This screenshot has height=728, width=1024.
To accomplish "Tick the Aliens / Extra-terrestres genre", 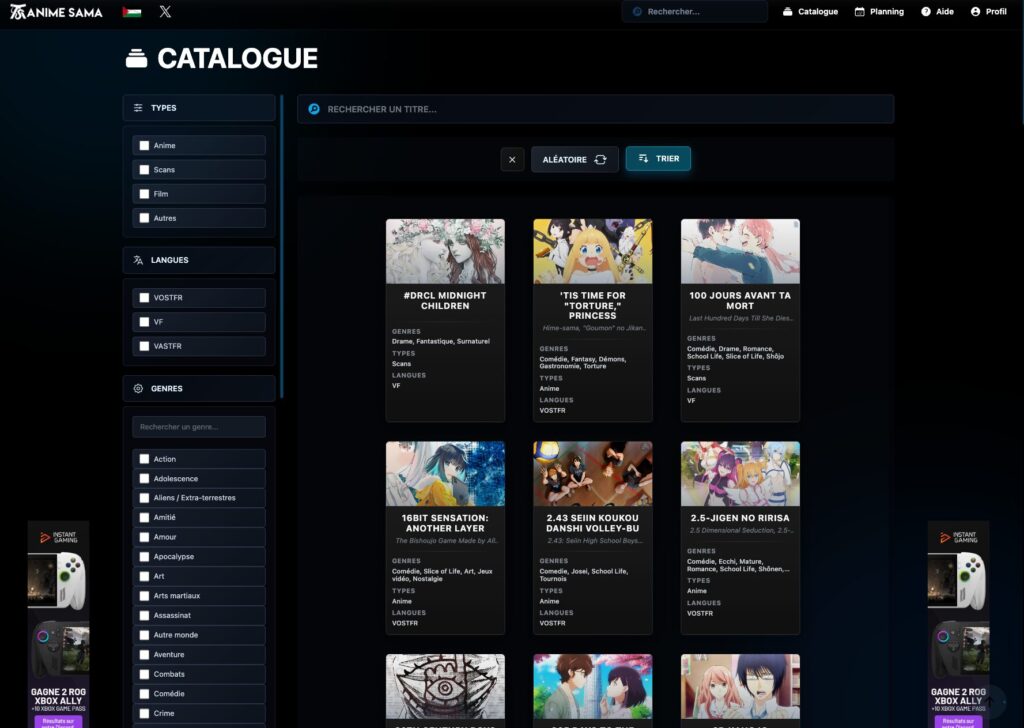I will [x=144, y=498].
